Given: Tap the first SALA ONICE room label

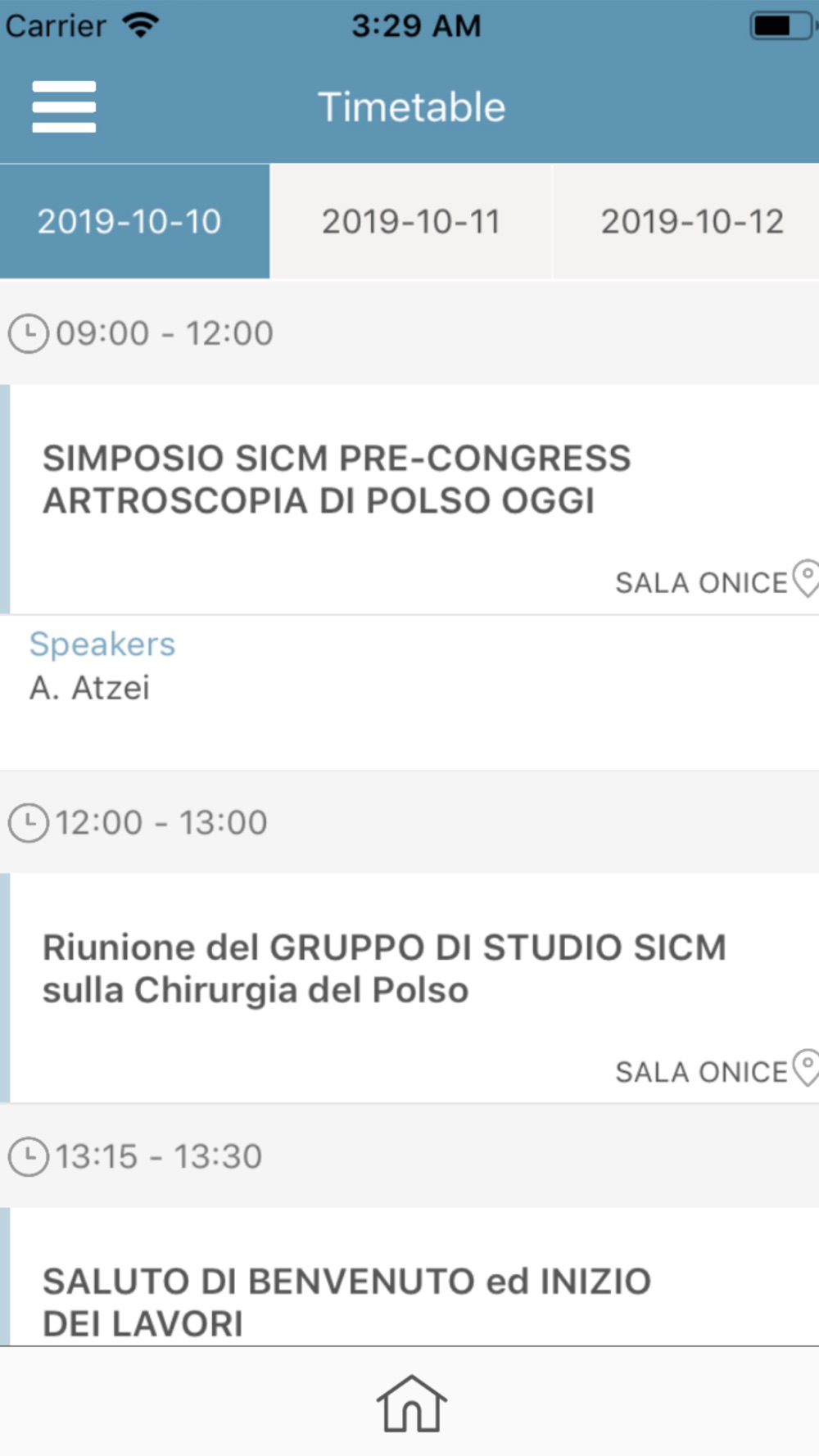Looking at the screenshot, I should (701, 583).
